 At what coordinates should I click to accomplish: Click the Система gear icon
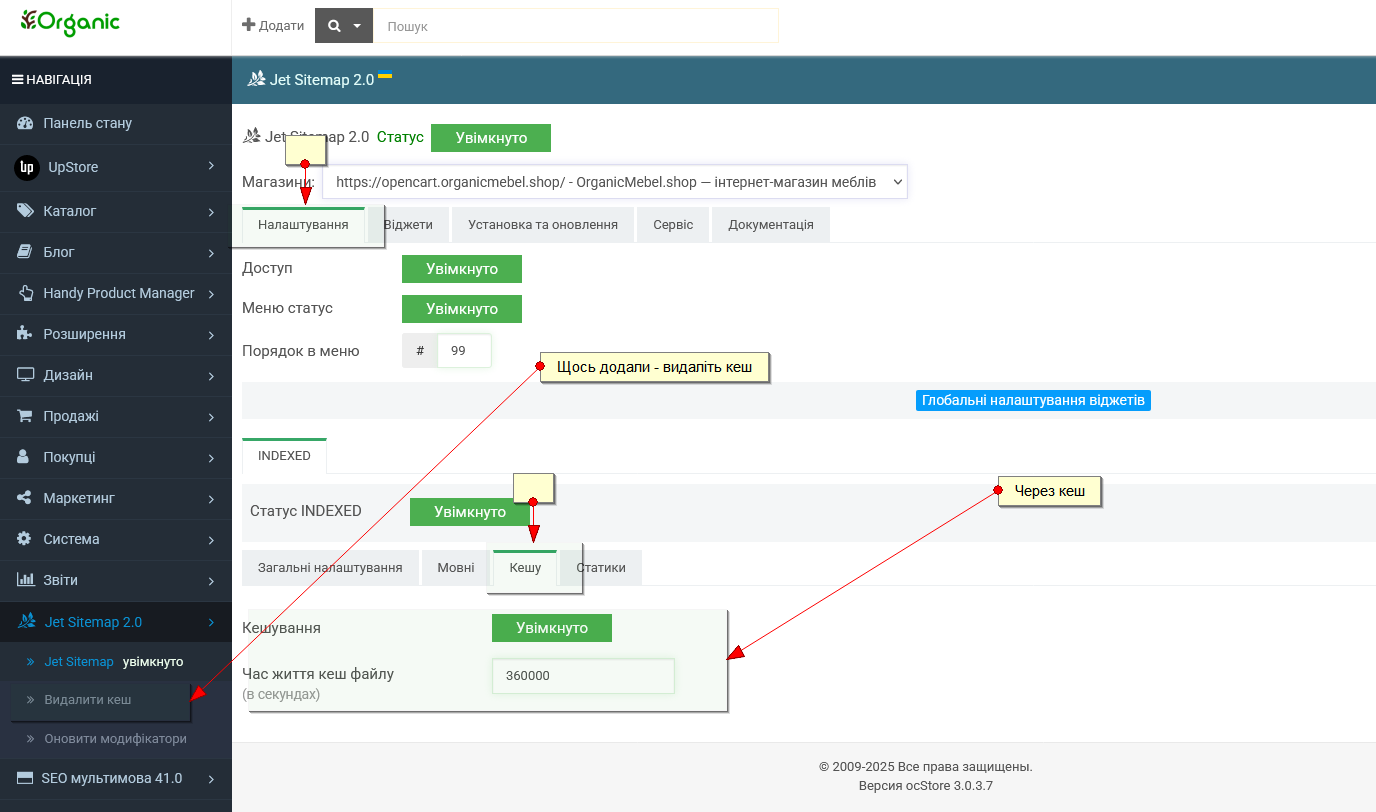point(25,539)
